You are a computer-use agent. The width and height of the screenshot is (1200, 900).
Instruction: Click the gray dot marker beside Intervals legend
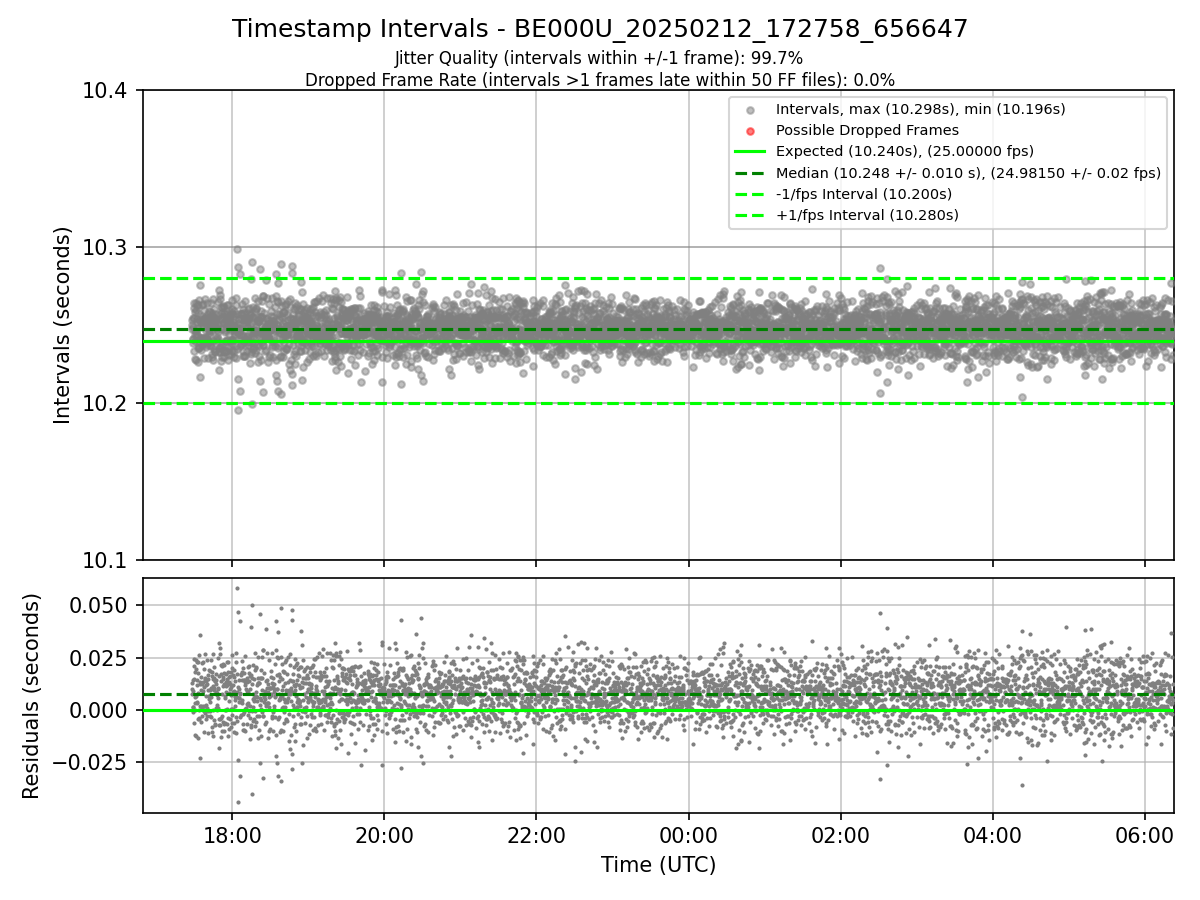point(750,110)
